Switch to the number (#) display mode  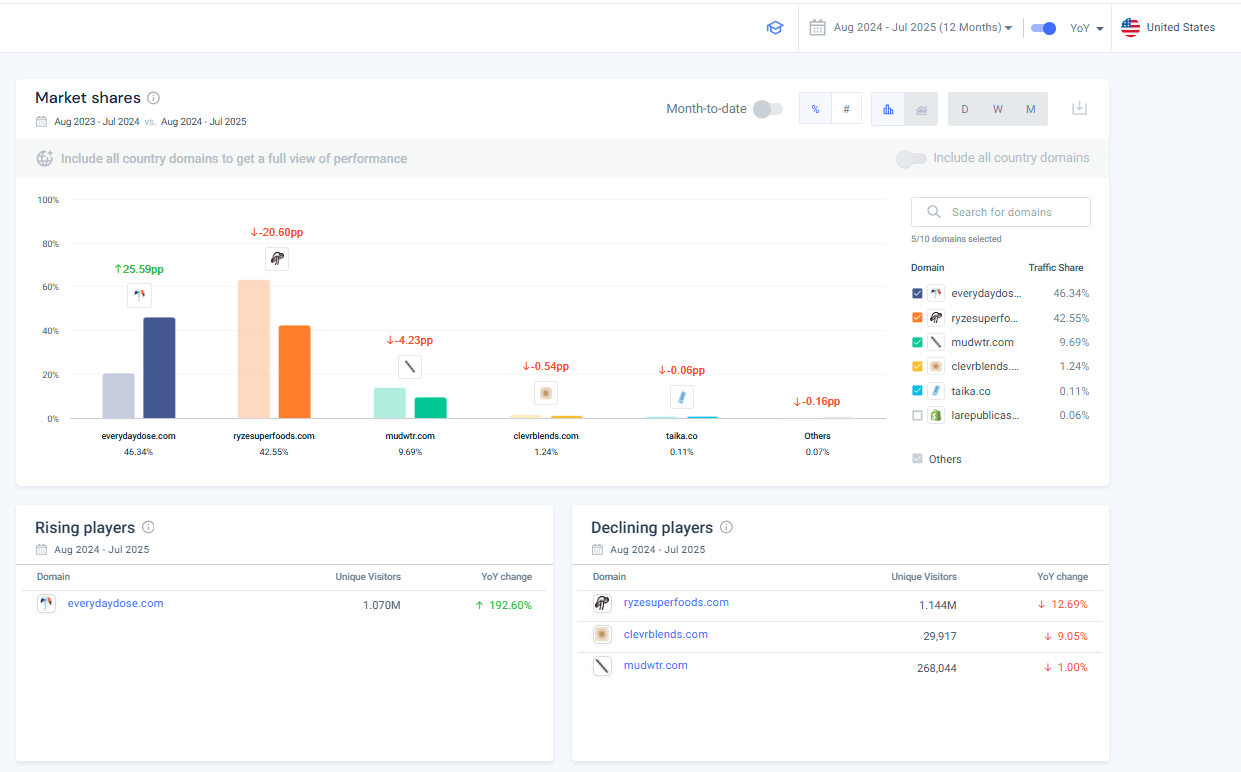tap(846, 109)
